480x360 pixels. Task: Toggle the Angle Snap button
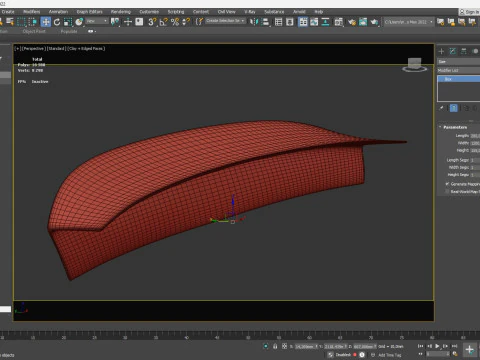coord(164,22)
